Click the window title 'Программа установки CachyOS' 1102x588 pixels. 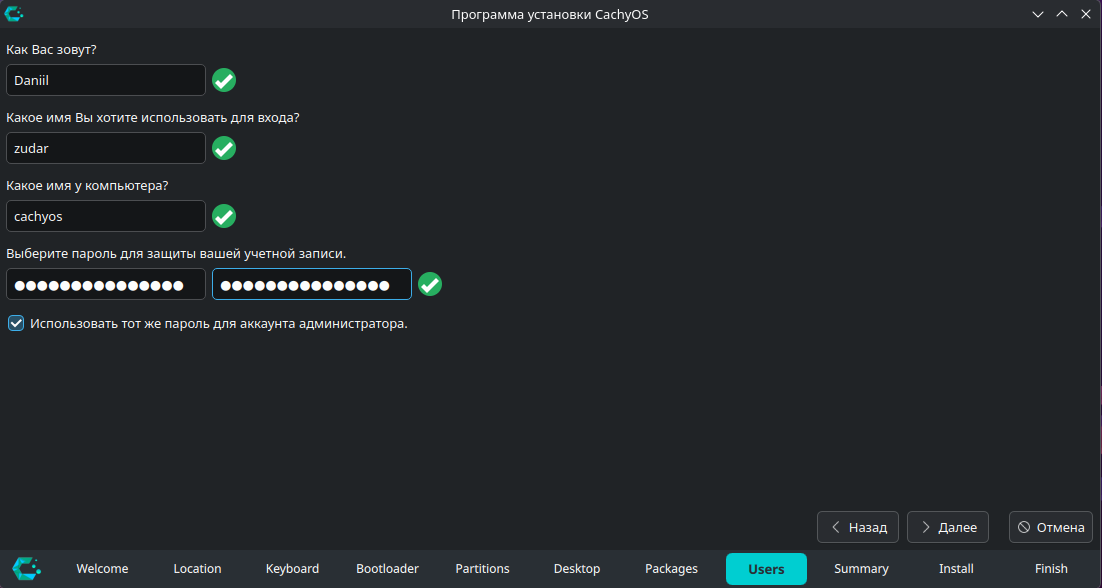click(550, 15)
